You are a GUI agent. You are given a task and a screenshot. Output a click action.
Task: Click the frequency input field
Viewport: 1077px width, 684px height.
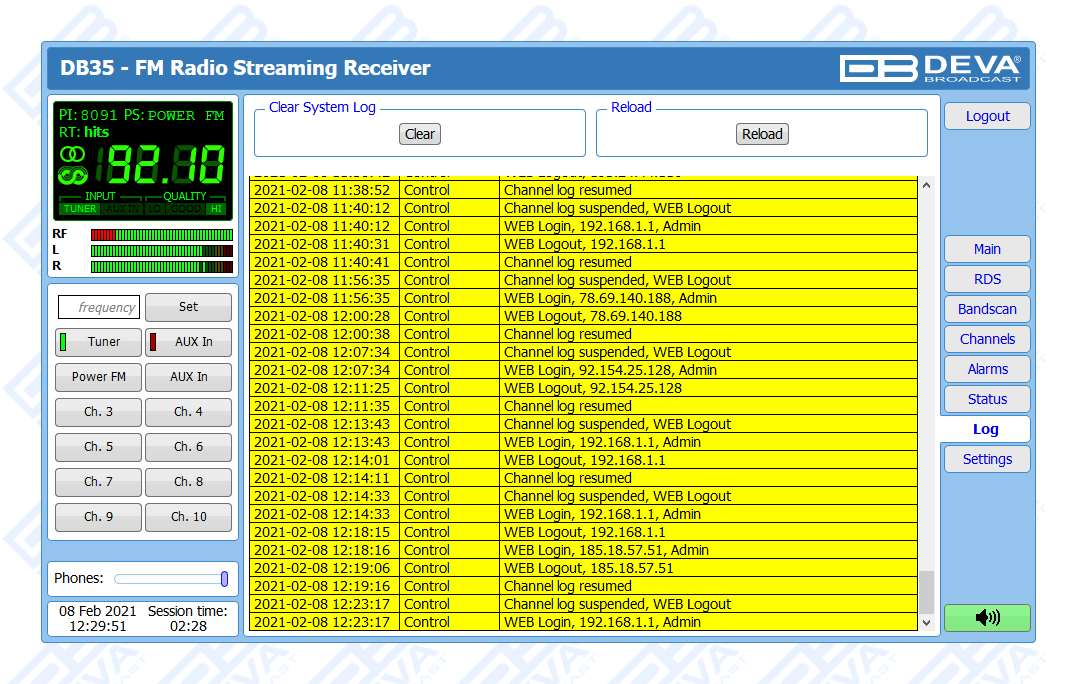[x=99, y=307]
